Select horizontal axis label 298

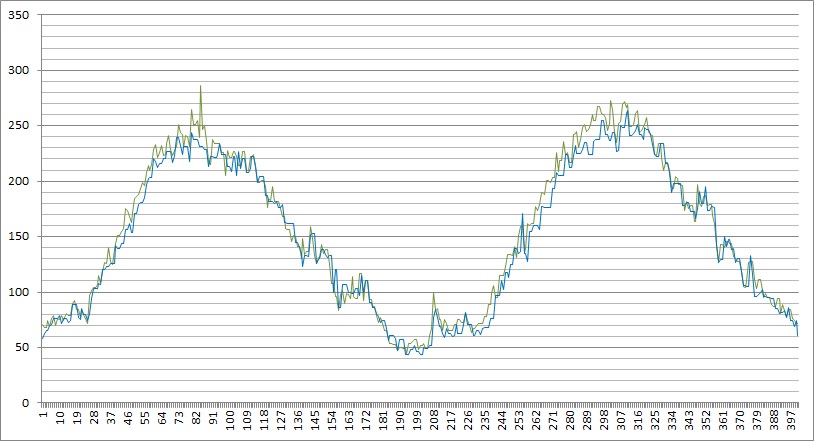pyautogui.click(x=604, y=421)
